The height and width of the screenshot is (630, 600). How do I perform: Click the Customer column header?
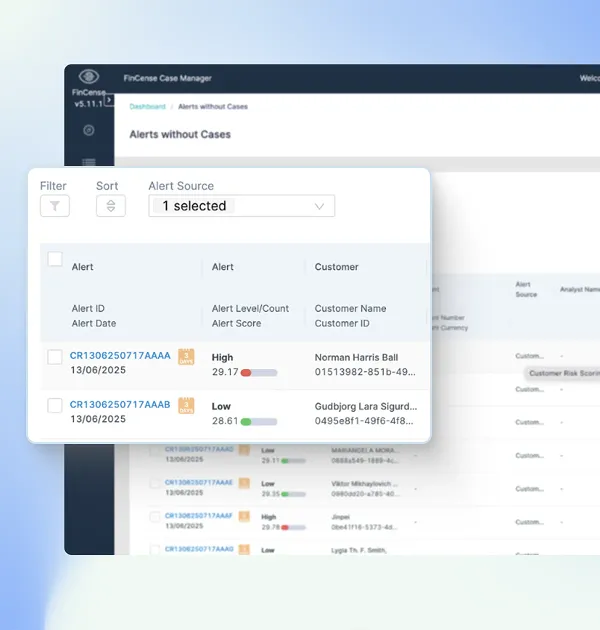[x=336, y=267]
